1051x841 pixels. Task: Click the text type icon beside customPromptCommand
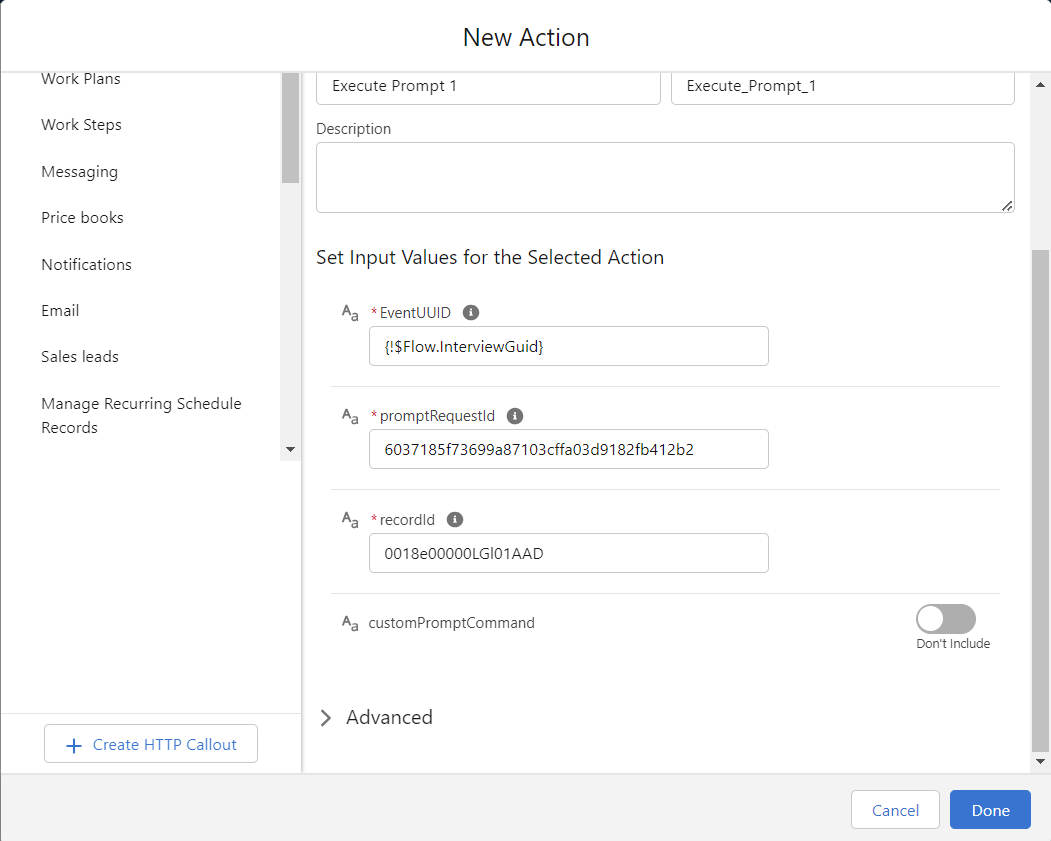pos(350,623)
